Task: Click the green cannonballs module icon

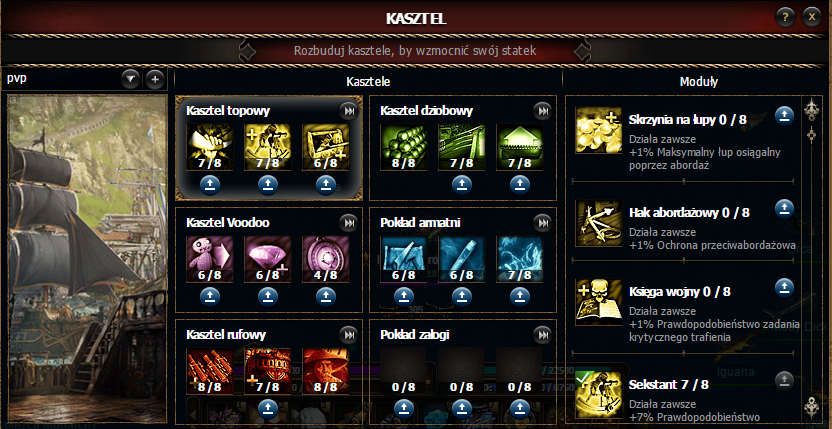Action: 404,147
